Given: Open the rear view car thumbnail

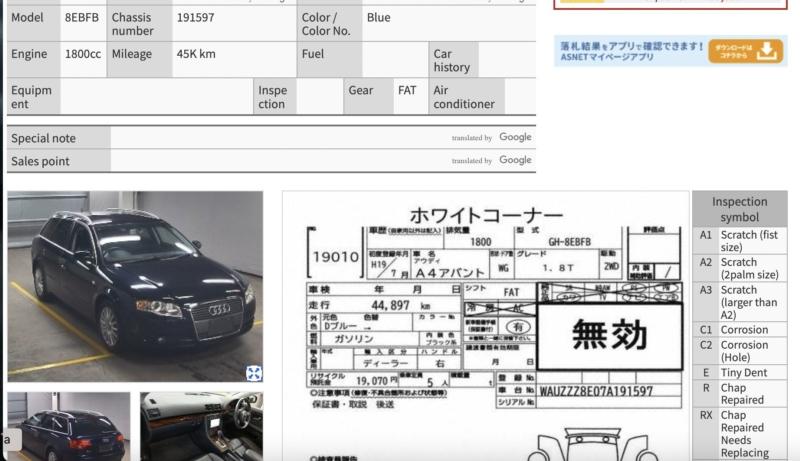Looking at the screenshot, I should tap(69, 426).
